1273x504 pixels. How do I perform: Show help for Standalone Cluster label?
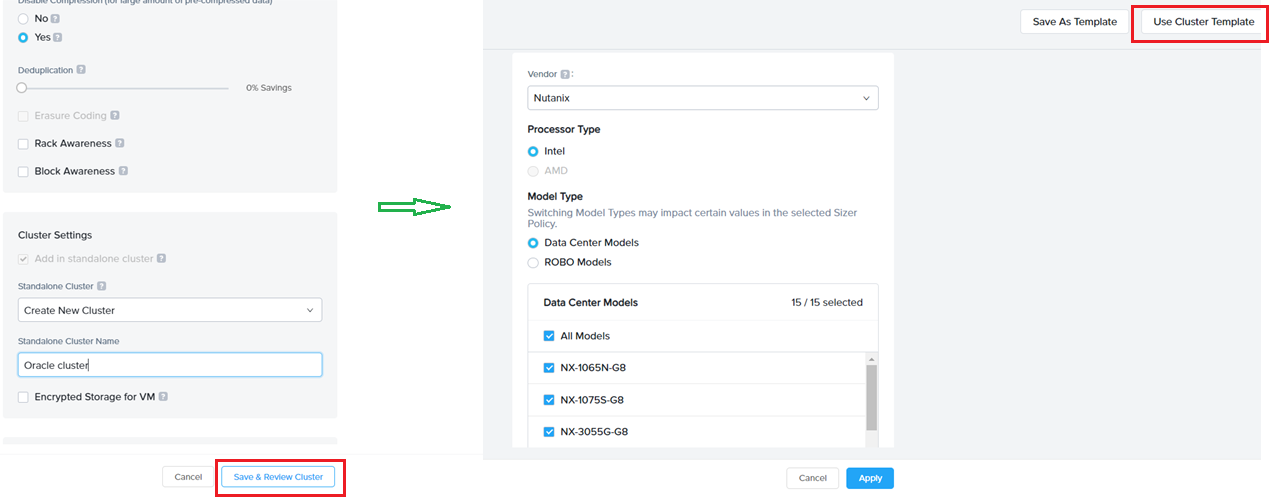[x=101, y=286]
